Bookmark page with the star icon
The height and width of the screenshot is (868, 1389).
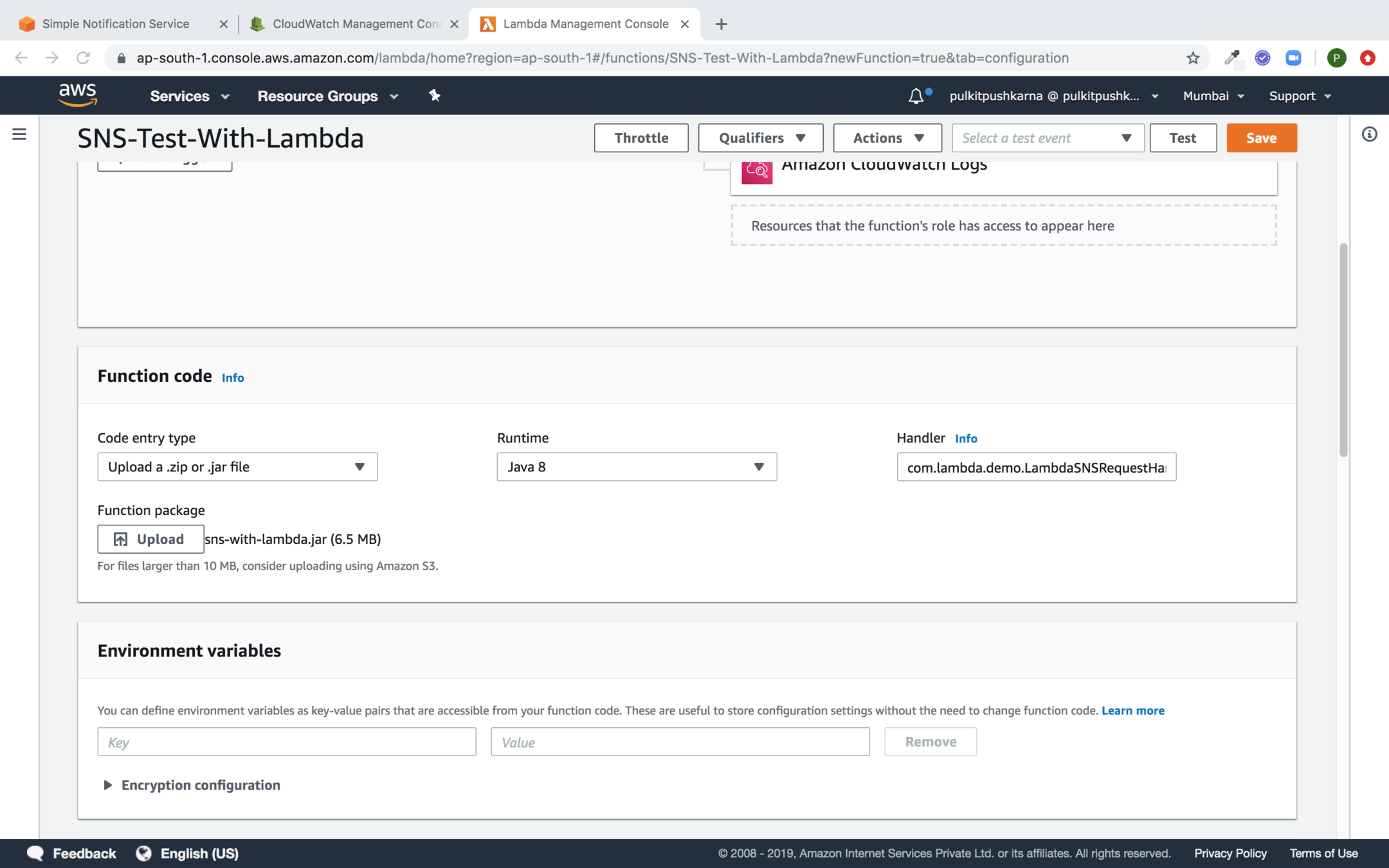[x=1193, y=58]
